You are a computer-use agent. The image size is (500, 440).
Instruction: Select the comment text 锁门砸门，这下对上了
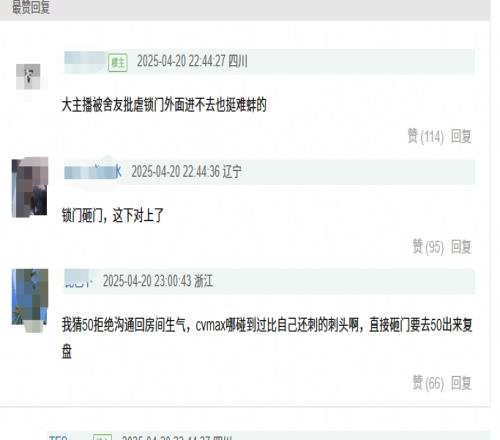point(113,215)
